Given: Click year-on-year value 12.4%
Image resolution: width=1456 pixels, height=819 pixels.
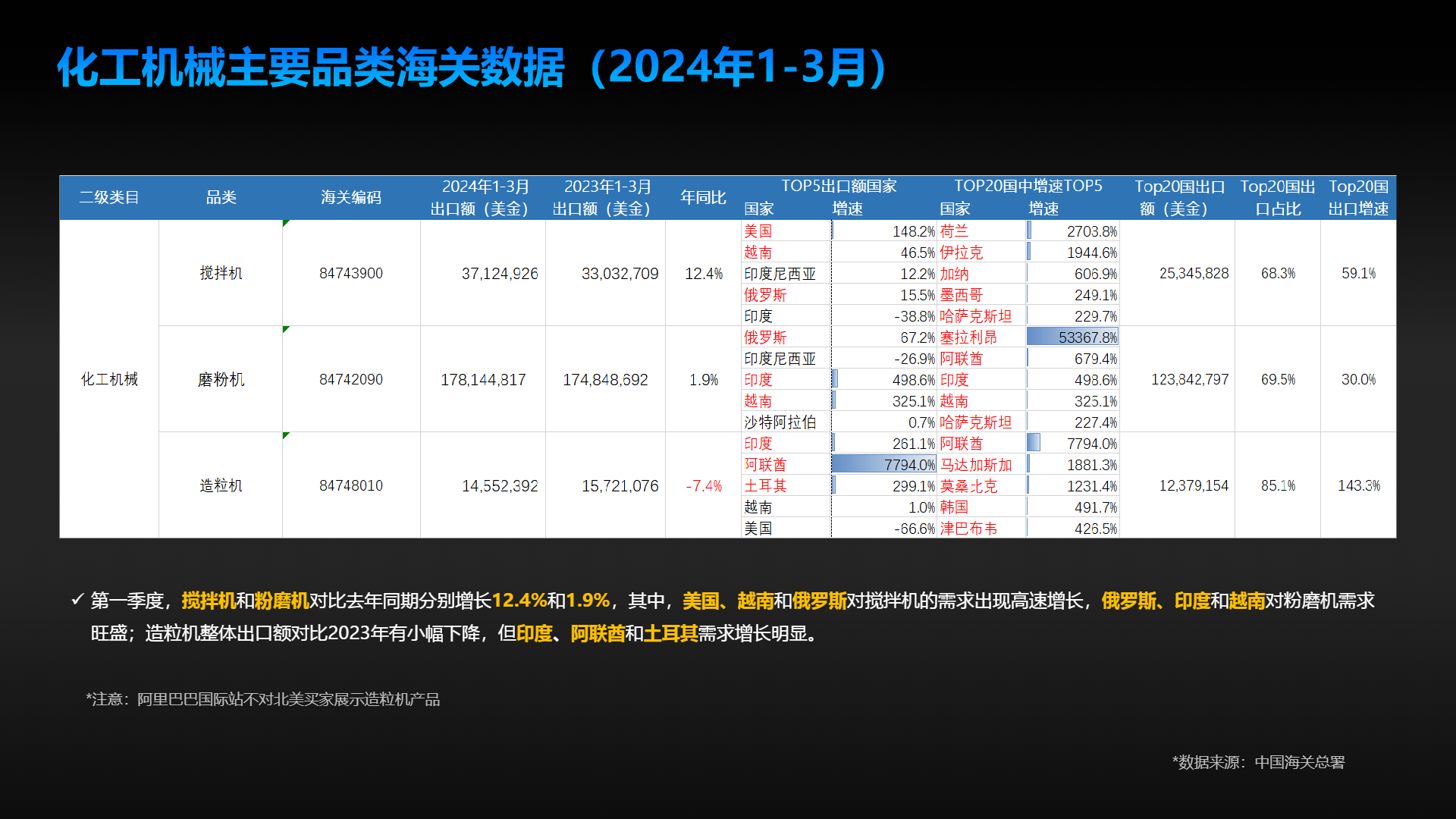Looking at the screenshot, I should tap(704, 273).
